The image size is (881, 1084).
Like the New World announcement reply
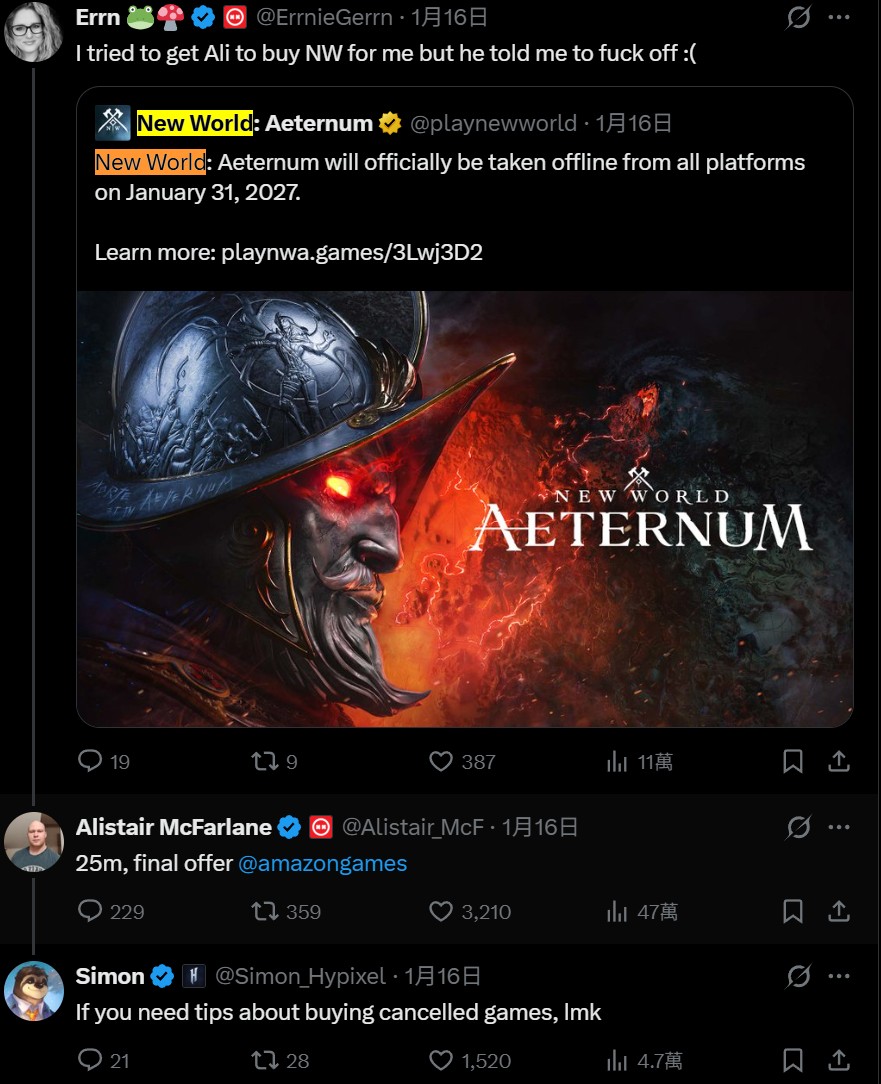(439, 761)
